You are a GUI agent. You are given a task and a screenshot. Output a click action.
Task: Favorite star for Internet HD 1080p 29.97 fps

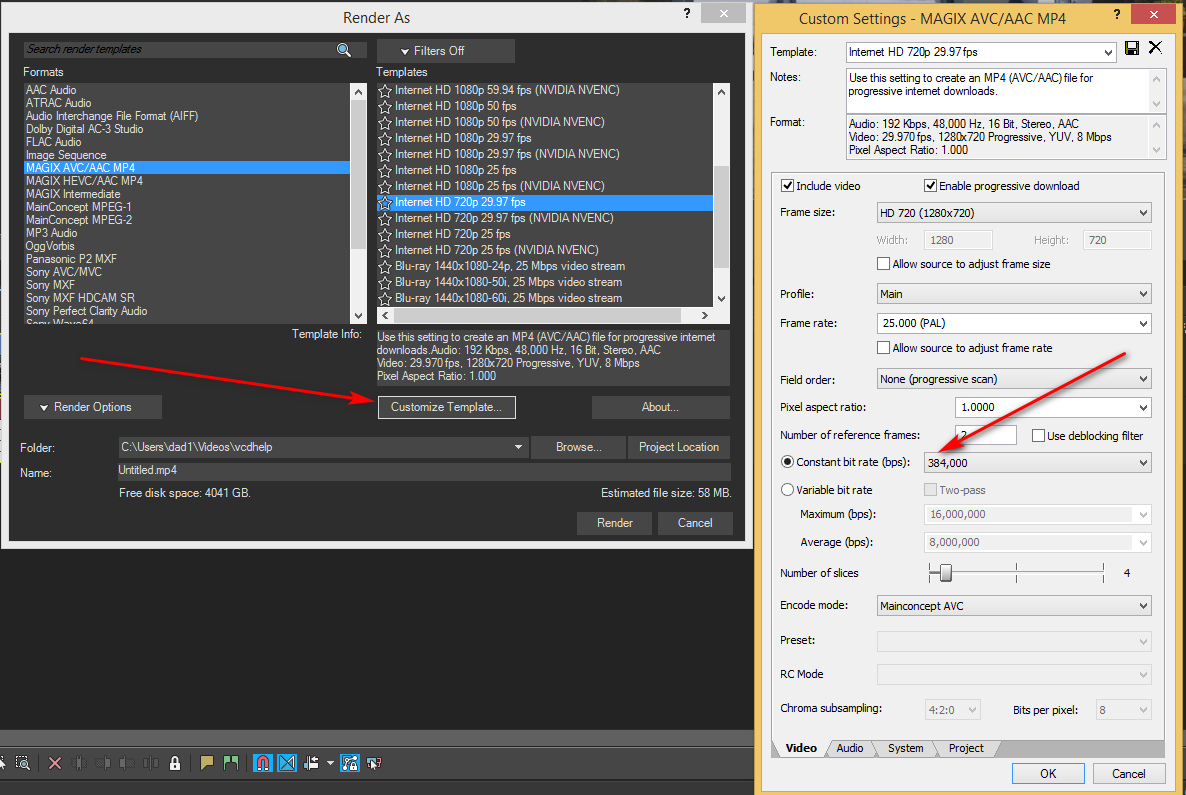[385, 138]
